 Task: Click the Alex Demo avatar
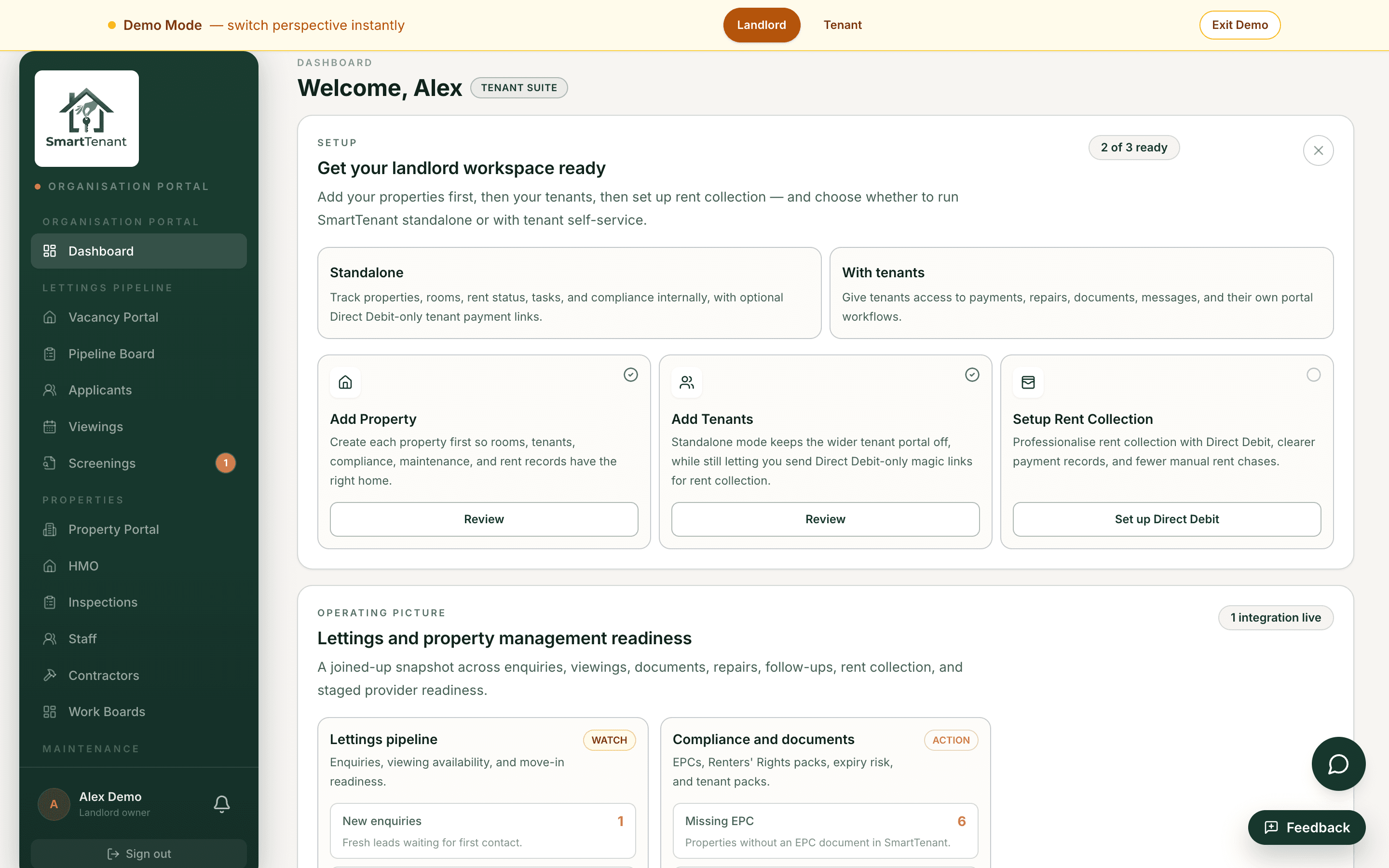pyautogui.click(x=54, y=804)
